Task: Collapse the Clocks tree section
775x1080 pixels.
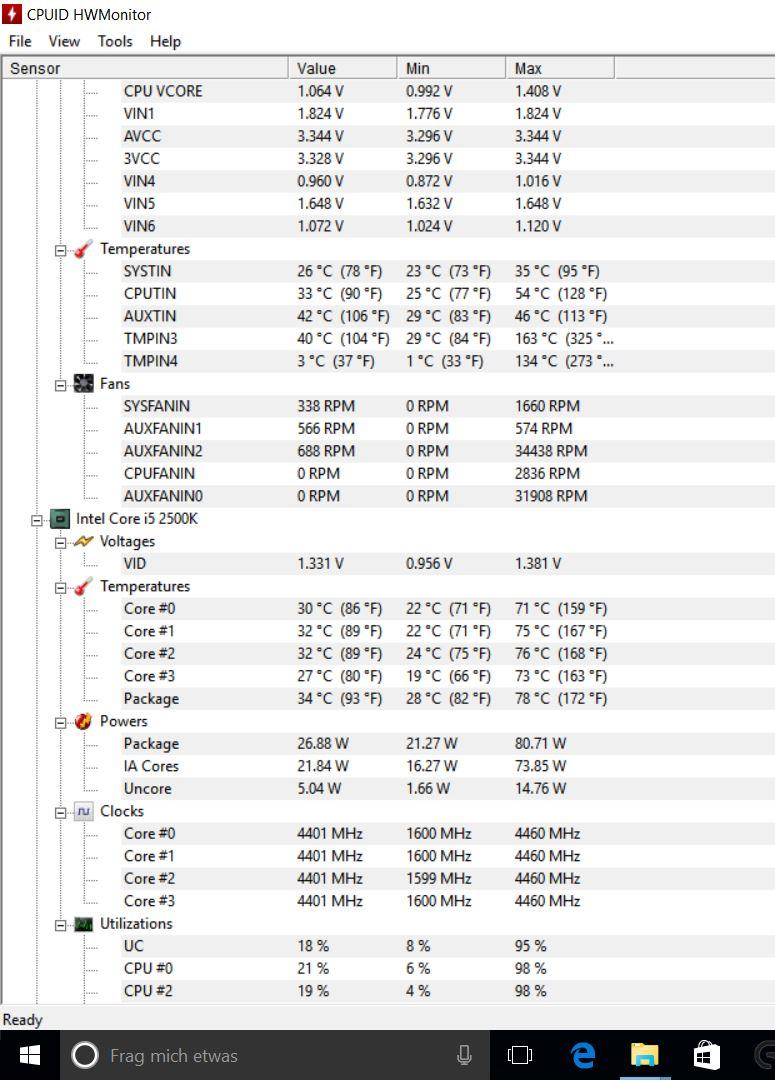Action: click(x=60, y=812)
